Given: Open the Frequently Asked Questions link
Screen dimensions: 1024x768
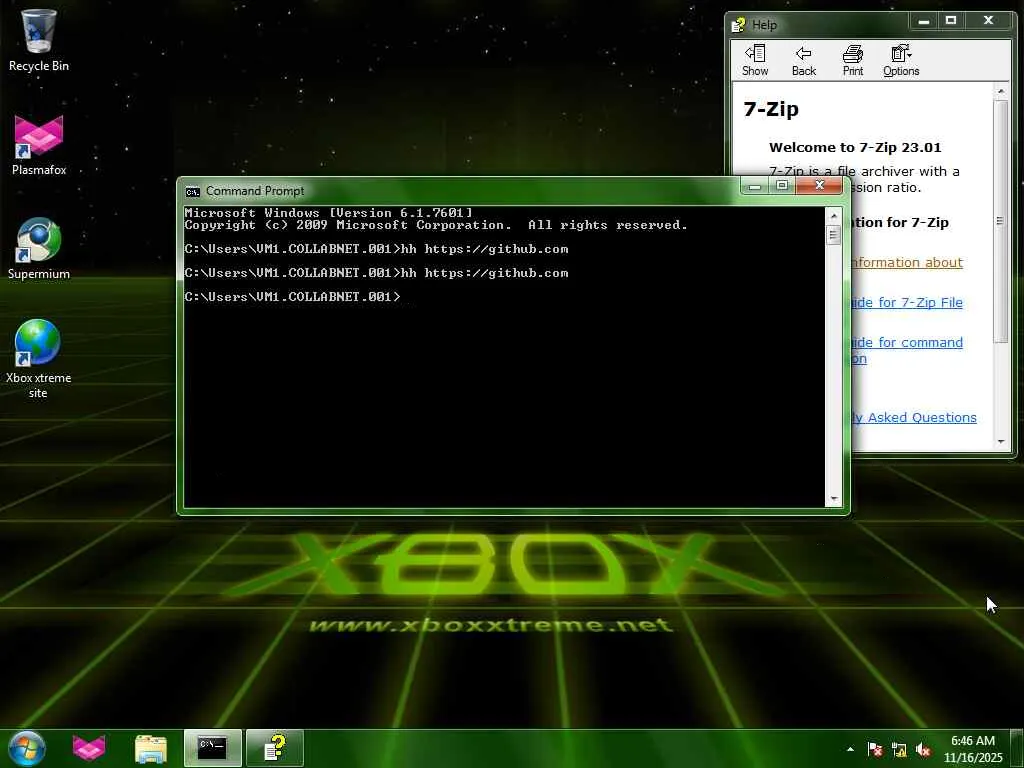Looking at the screenshot, I should click(x=914, y=417).
